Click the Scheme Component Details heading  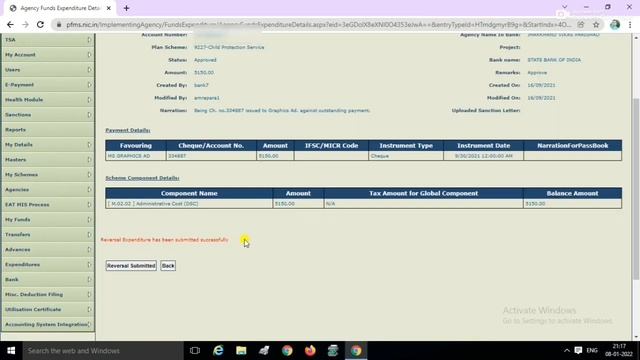pyautogui.click(x=142, y=178)
